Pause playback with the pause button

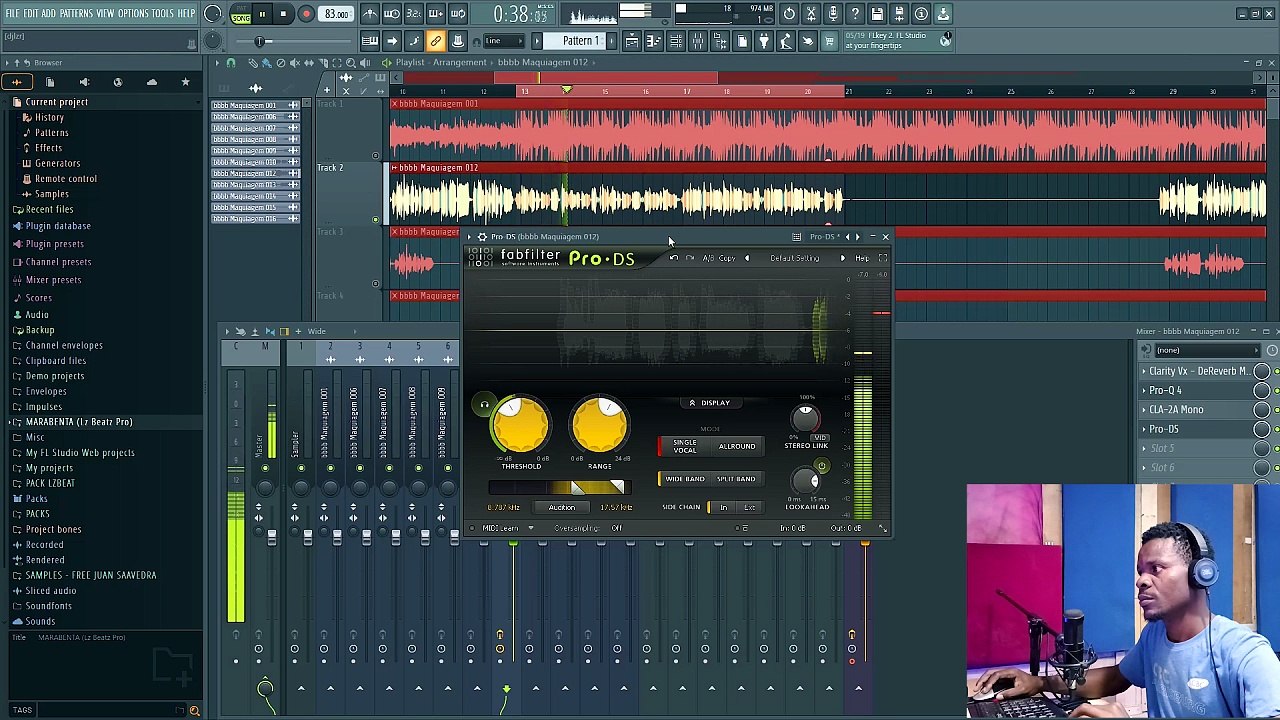tap(262, 14)
